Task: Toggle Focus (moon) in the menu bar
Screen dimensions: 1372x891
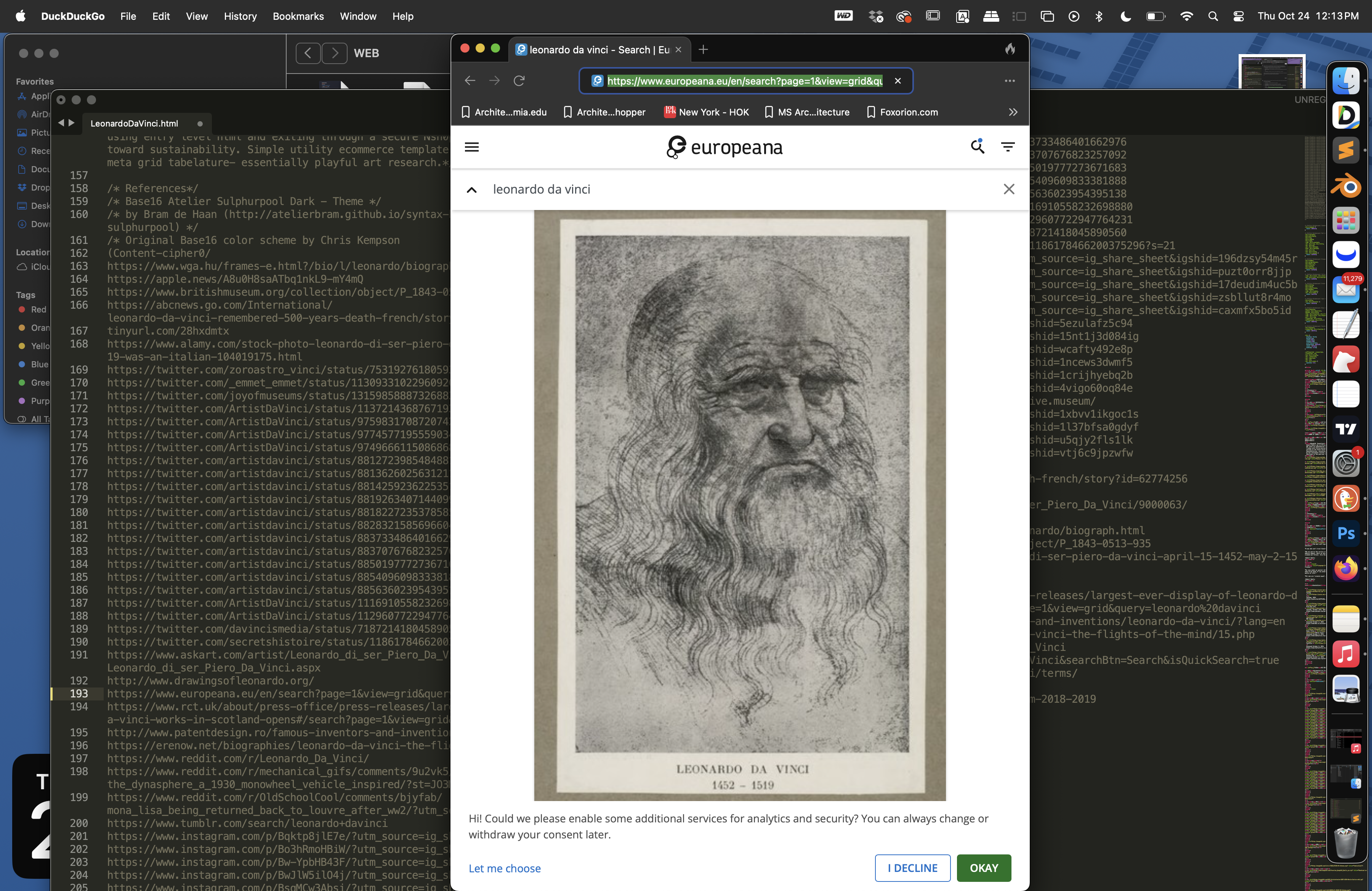Action: tap(1125, 16)
